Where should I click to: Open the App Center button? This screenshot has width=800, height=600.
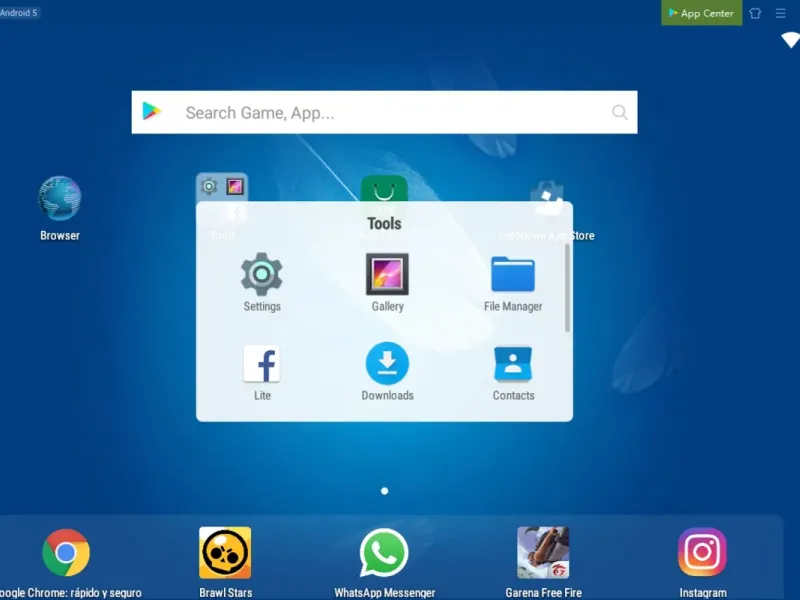pos(702,13)
